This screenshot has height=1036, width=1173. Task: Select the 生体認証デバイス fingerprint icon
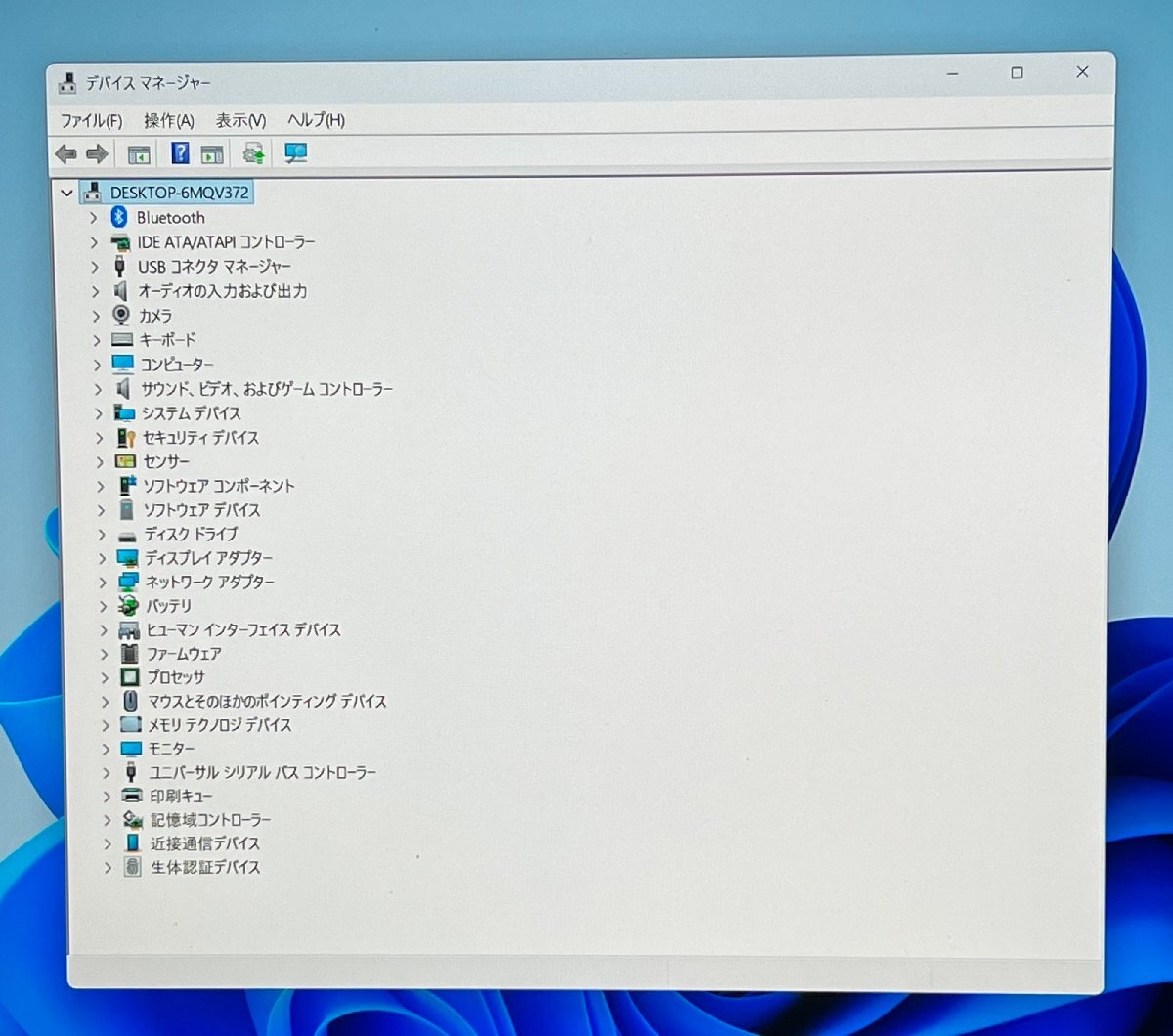click(133, 867)
